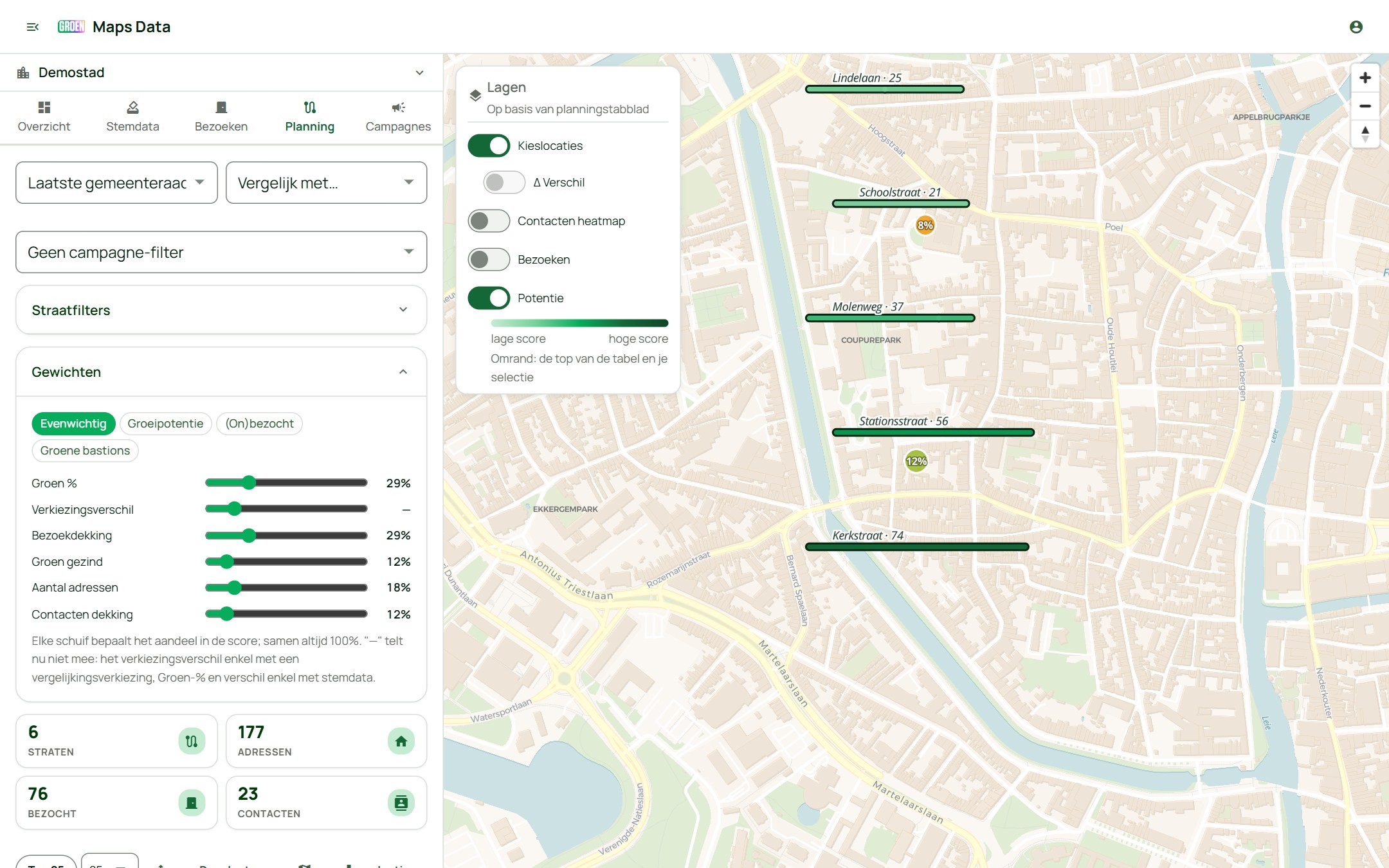Image resolution: width=1389 pixels, height=868 pixels.
Task: Select the Evenwichtig preset
Action: click(x=73, y=424)
